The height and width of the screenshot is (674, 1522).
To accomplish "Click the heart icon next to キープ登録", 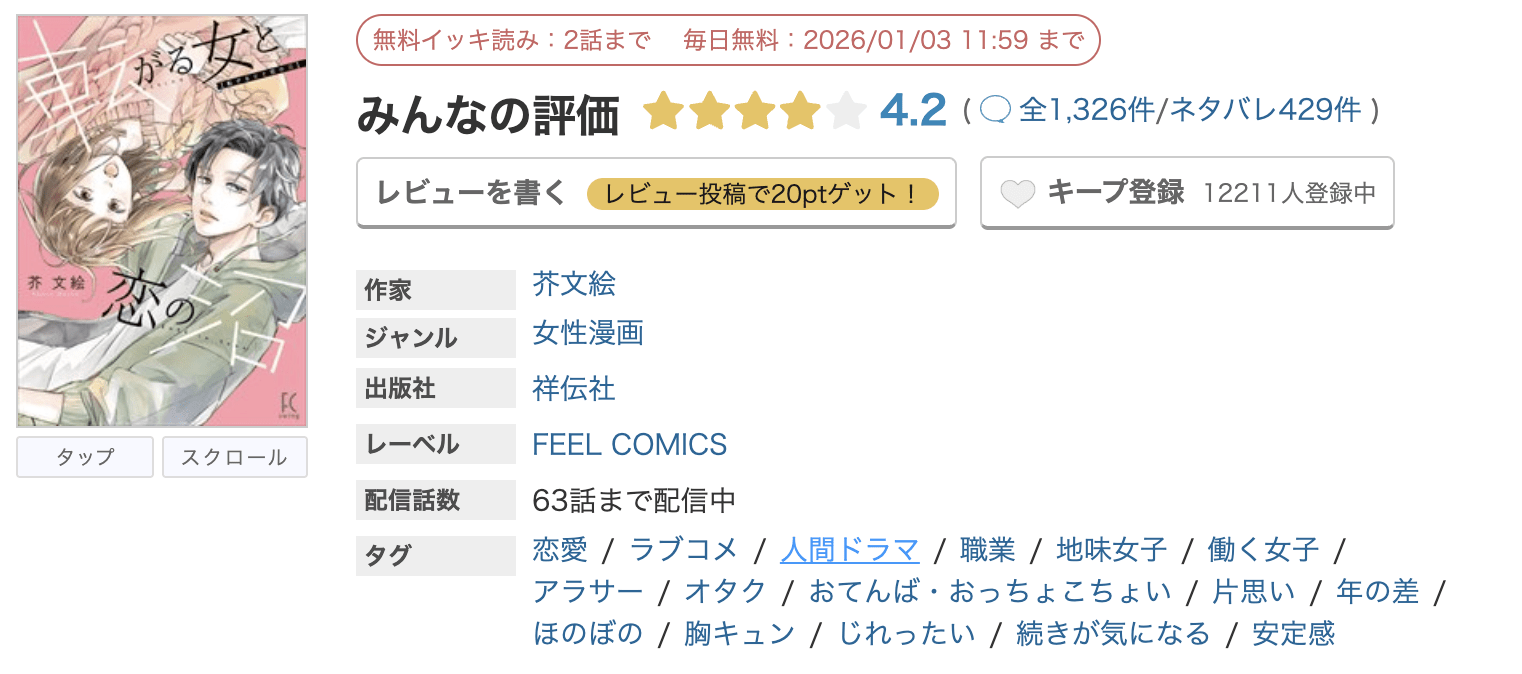I will (x=1018, y=192).
